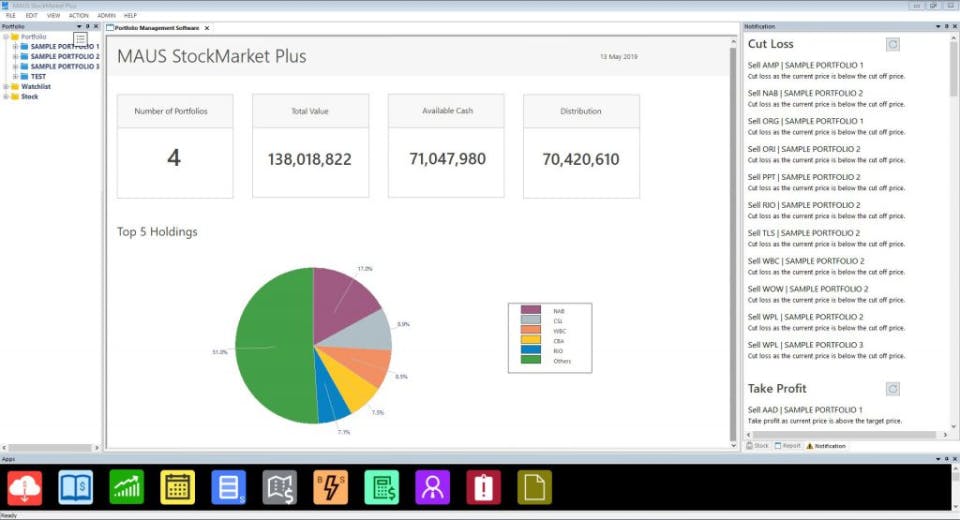Click the Others green swatch in legend
Viewport: 960px width, 520px height.
[530, 360]
